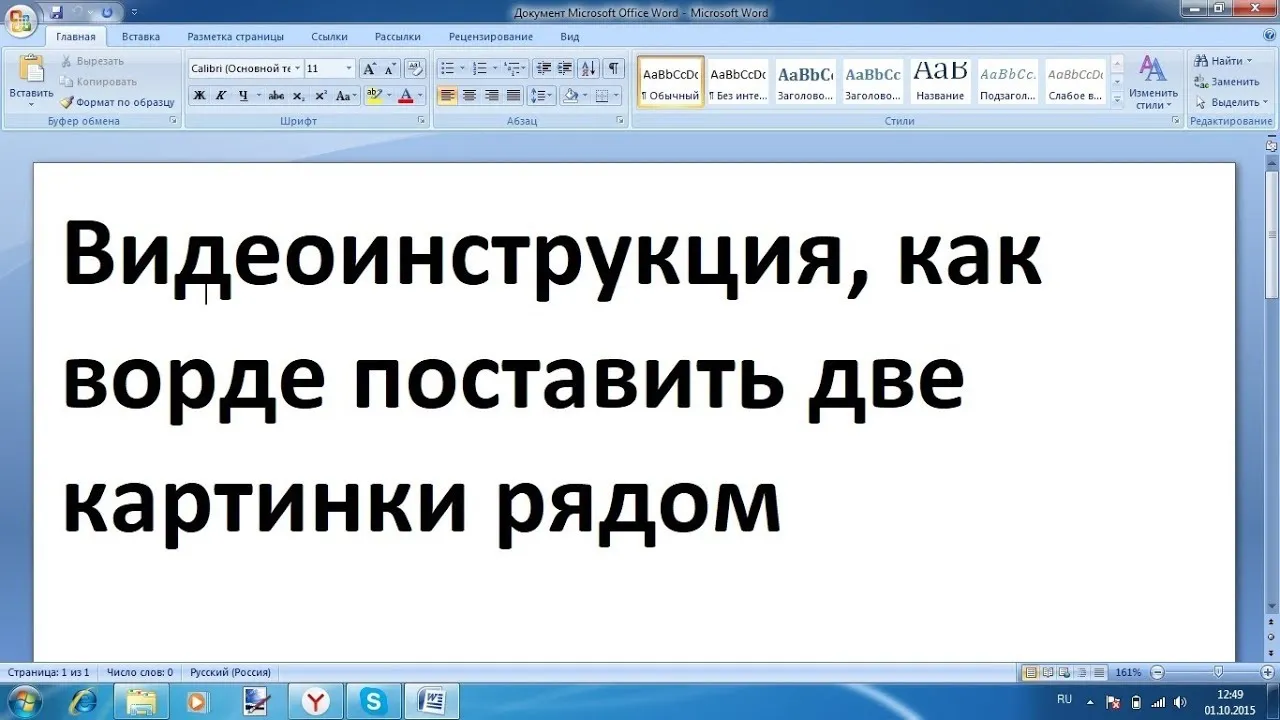
Task: Click Найти (find) button
Action: [x=1223, y=61]
